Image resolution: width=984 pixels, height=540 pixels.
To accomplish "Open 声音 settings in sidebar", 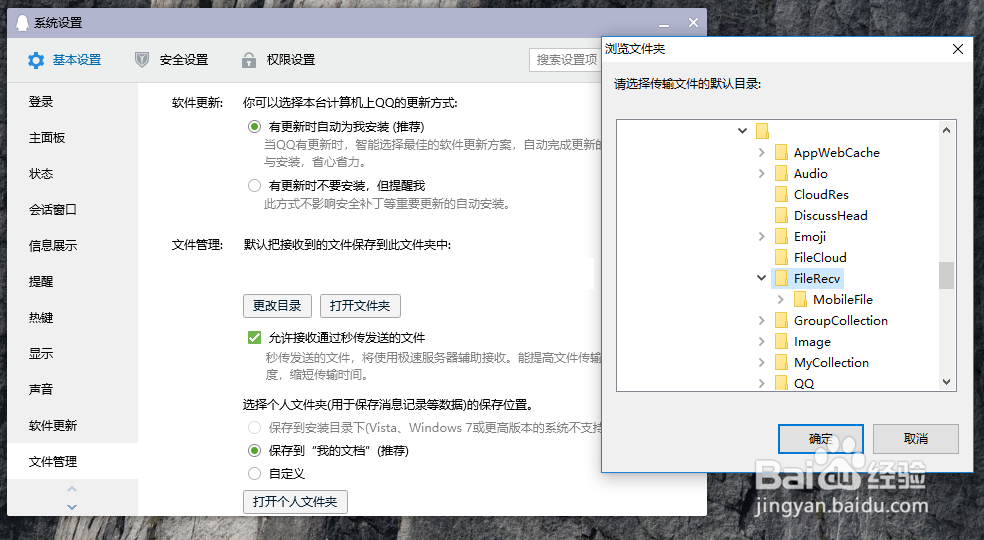I will point(73,390).
